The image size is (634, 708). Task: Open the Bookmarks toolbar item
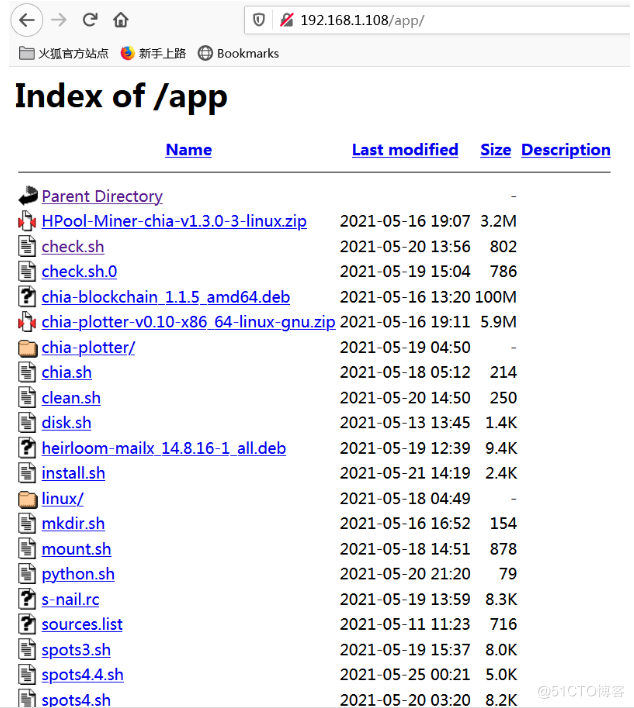tap(238, 53)
